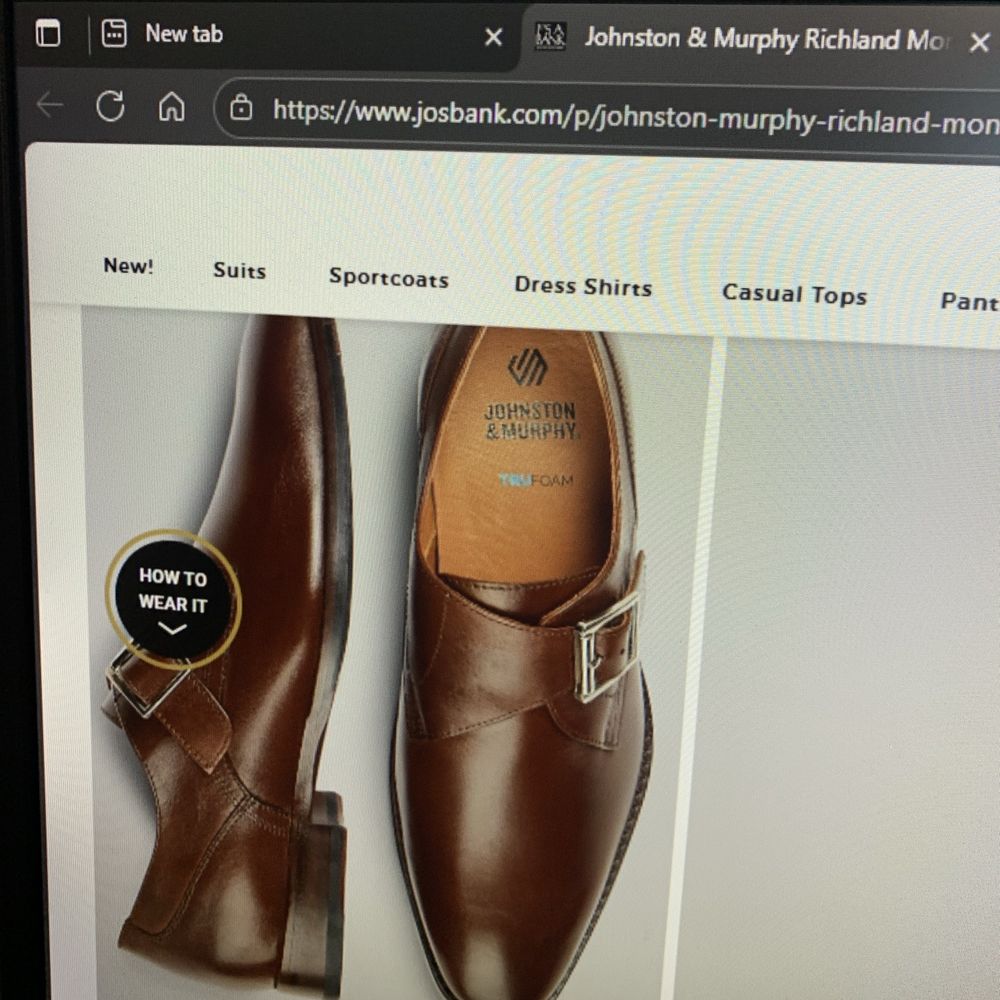This screenshot has height=1000, width=1000.
Task: Open the Suits navigation menu
Action: pyautogui.click(x=239, y=271)
